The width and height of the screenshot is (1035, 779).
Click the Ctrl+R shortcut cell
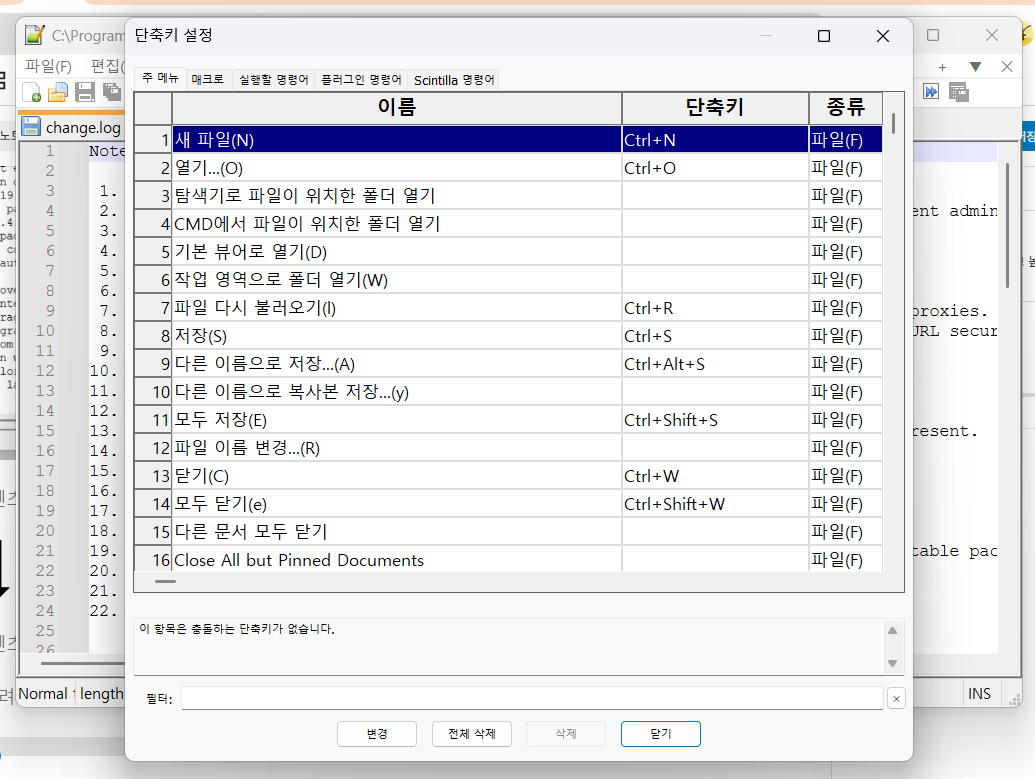[x=715, y=308]
